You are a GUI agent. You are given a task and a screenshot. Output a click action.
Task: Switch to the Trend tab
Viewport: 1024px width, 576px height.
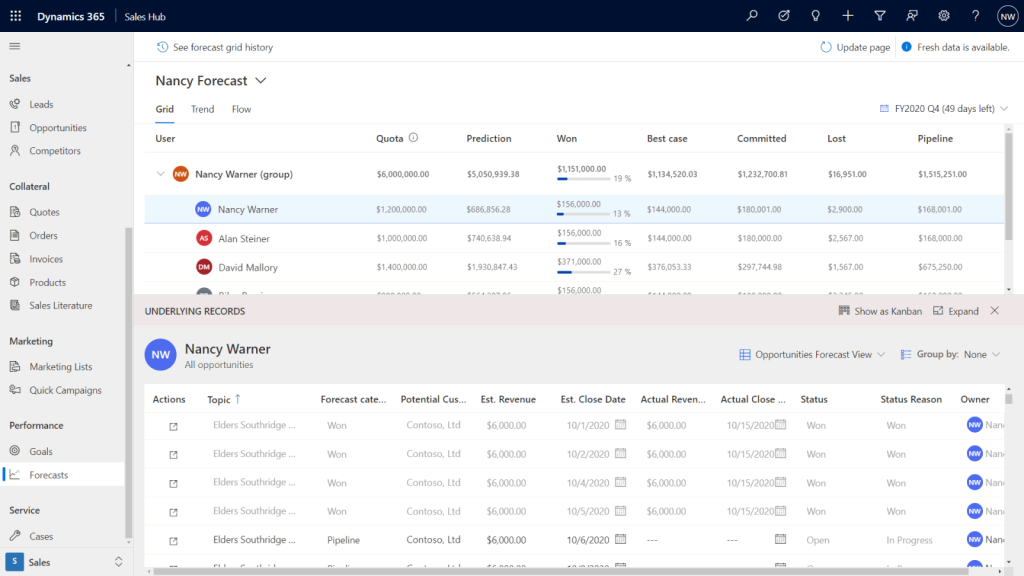pyautogui.click(x=202, y=109)
